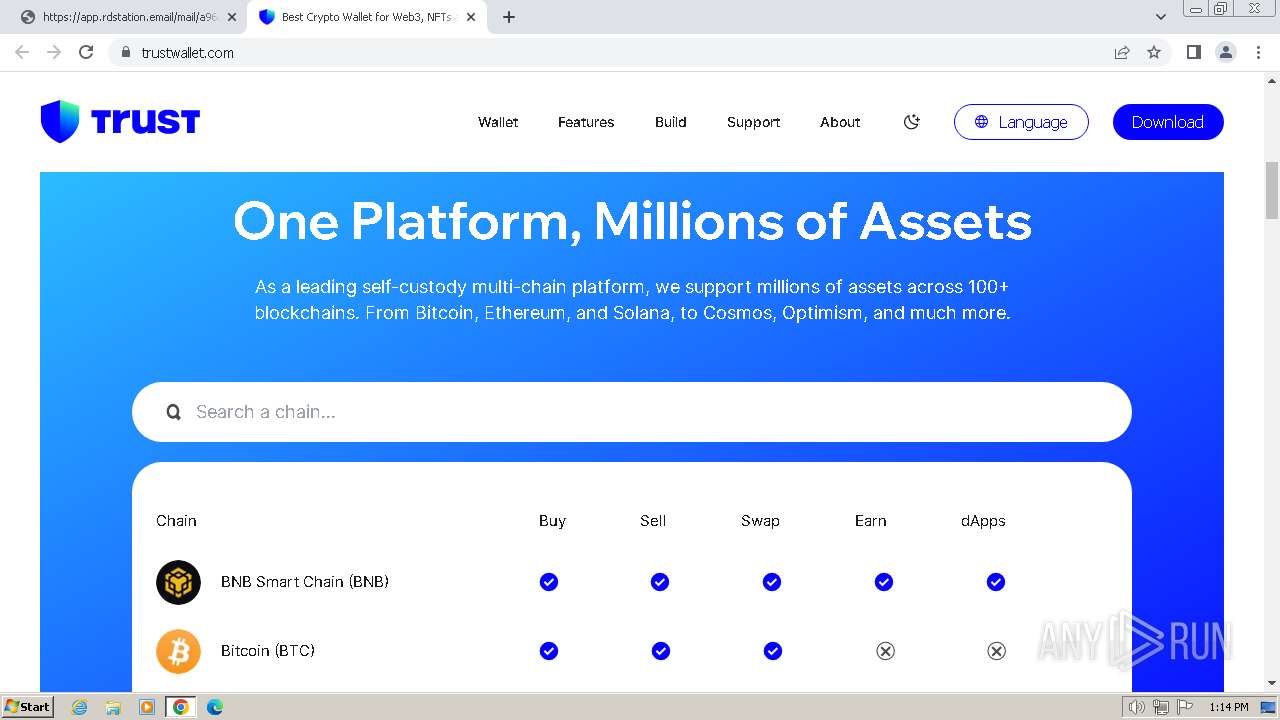The image size is (1280, 720).
Task: Open the Wallet navigation menu
Action: [x=498, y=122]
